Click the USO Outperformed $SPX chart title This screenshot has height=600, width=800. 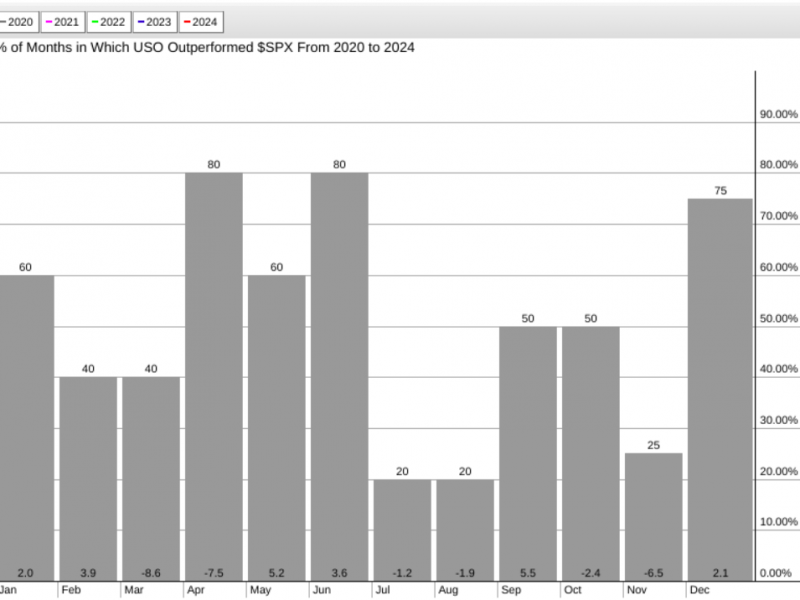pyautogui.click(x=207, y=47)
